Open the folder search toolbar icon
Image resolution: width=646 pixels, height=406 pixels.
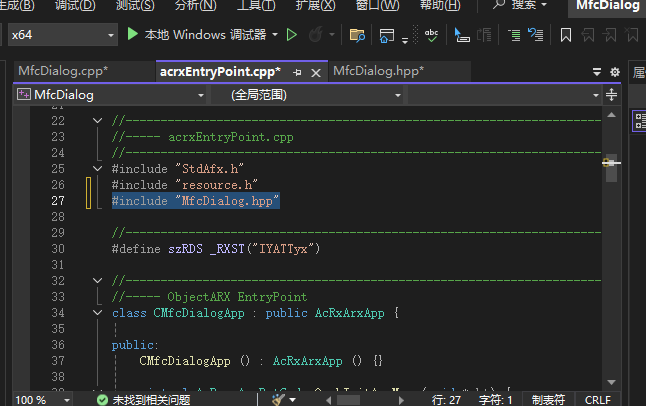358,35
